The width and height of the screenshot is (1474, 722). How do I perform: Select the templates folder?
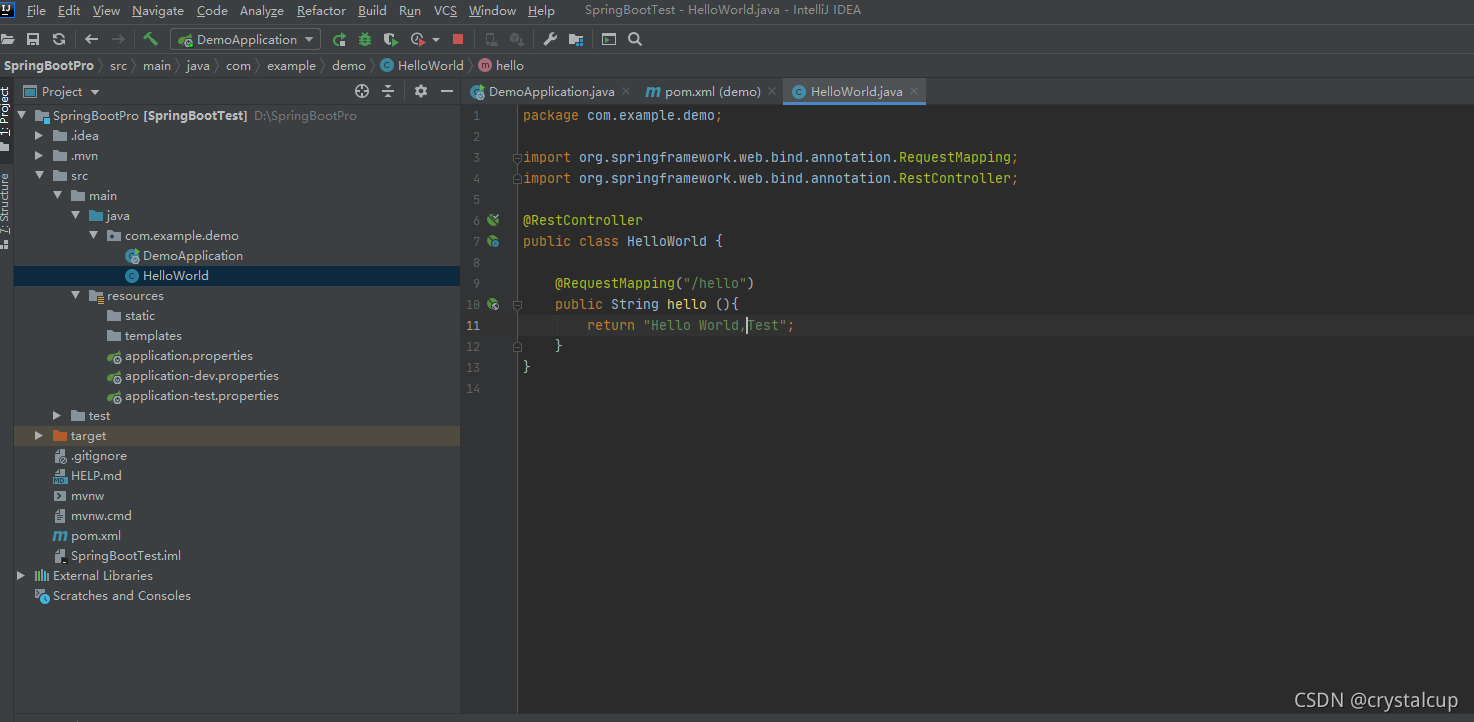[x=153, y=335]
